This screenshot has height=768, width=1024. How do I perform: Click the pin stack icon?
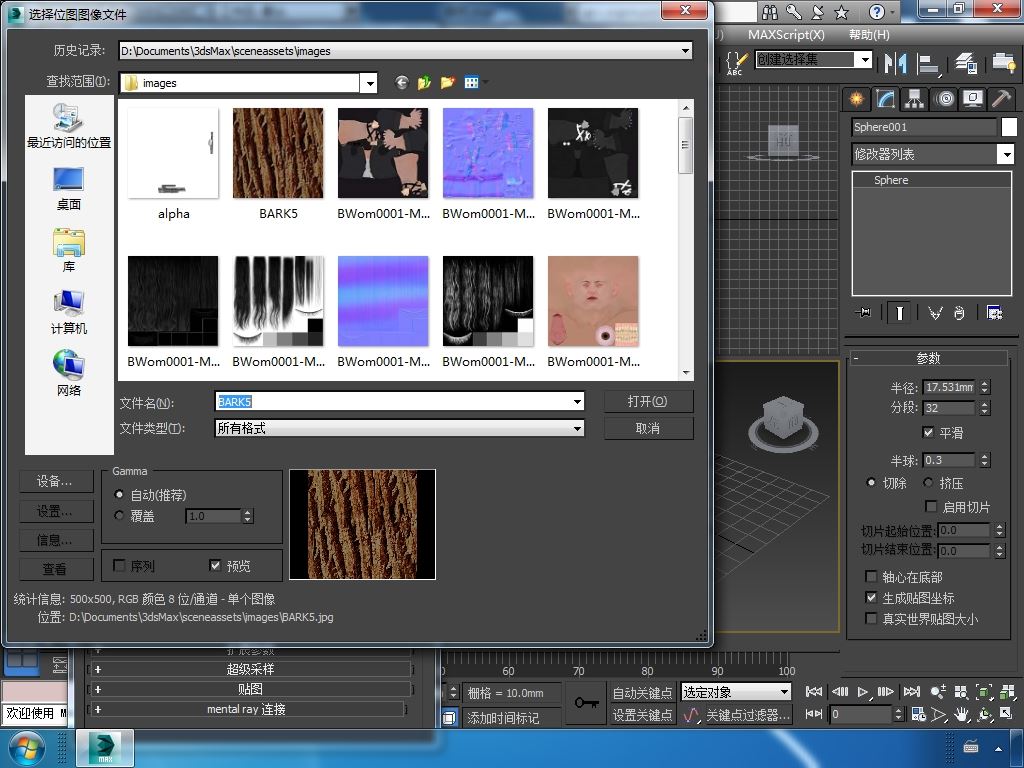tap(864, 313)
